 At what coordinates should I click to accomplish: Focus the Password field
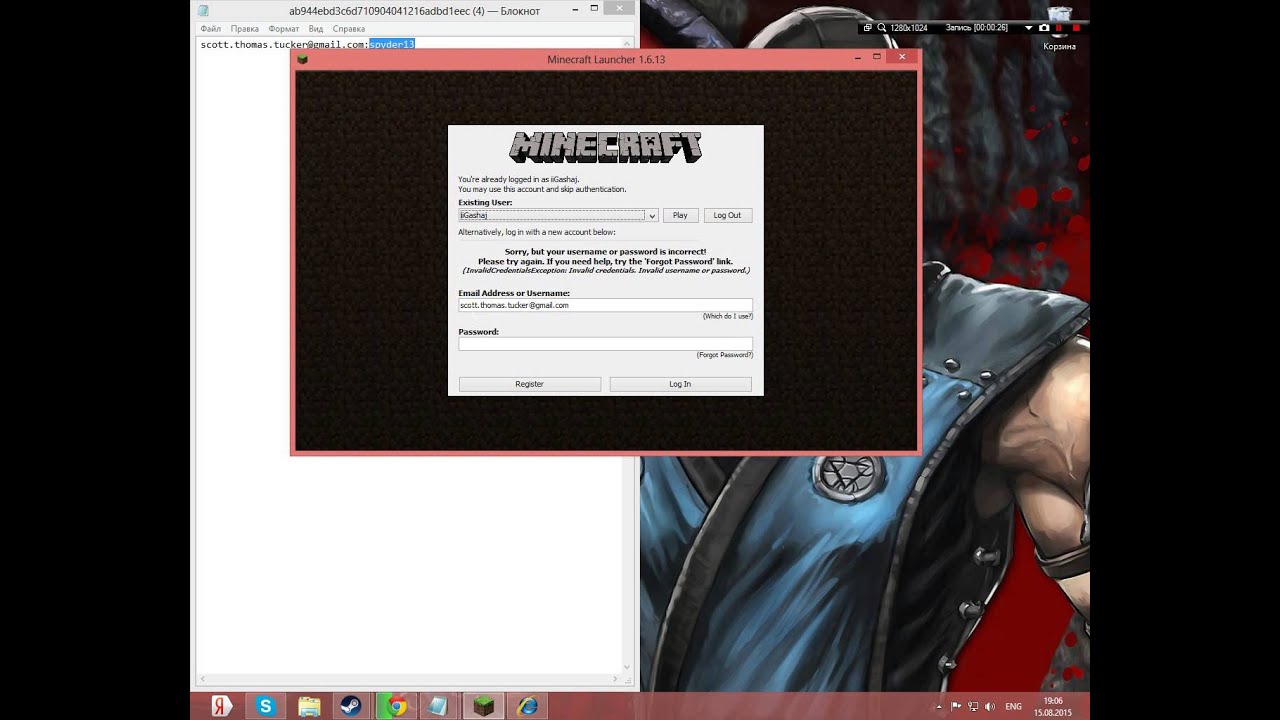tap(605, 344)
